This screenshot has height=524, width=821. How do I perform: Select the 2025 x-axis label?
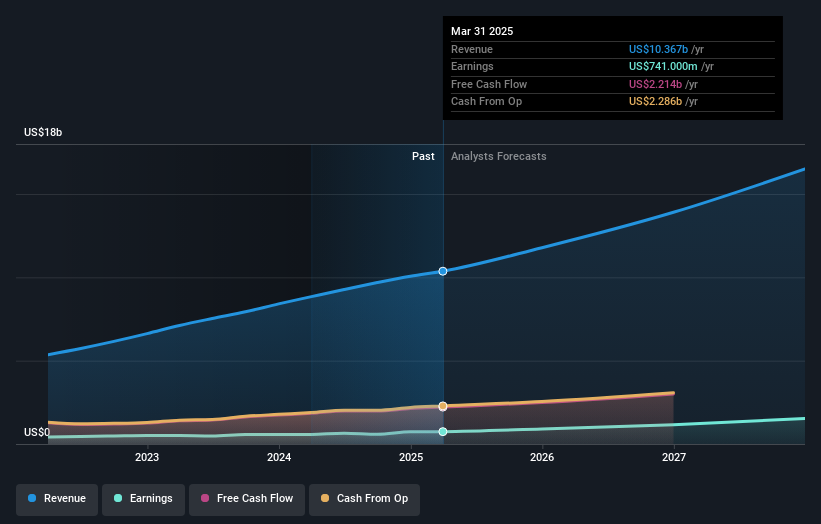pyautogui.click(x=411, y=458)
